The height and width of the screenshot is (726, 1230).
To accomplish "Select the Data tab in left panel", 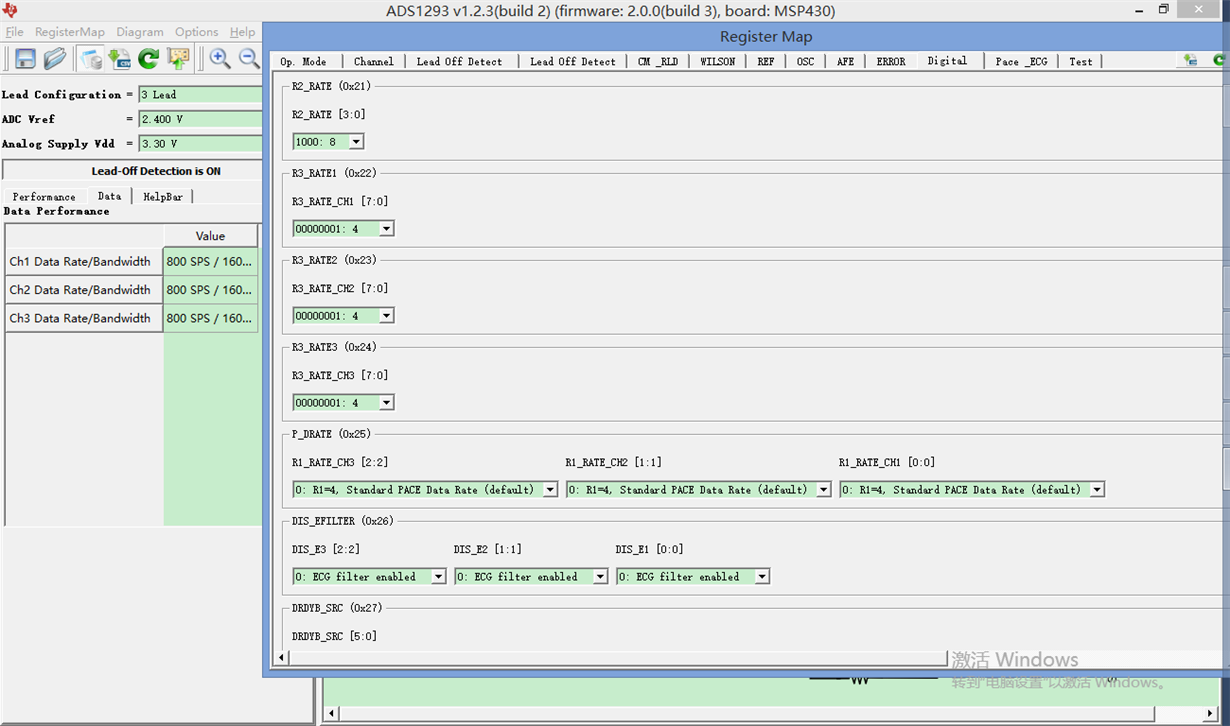I will (109, 195).
